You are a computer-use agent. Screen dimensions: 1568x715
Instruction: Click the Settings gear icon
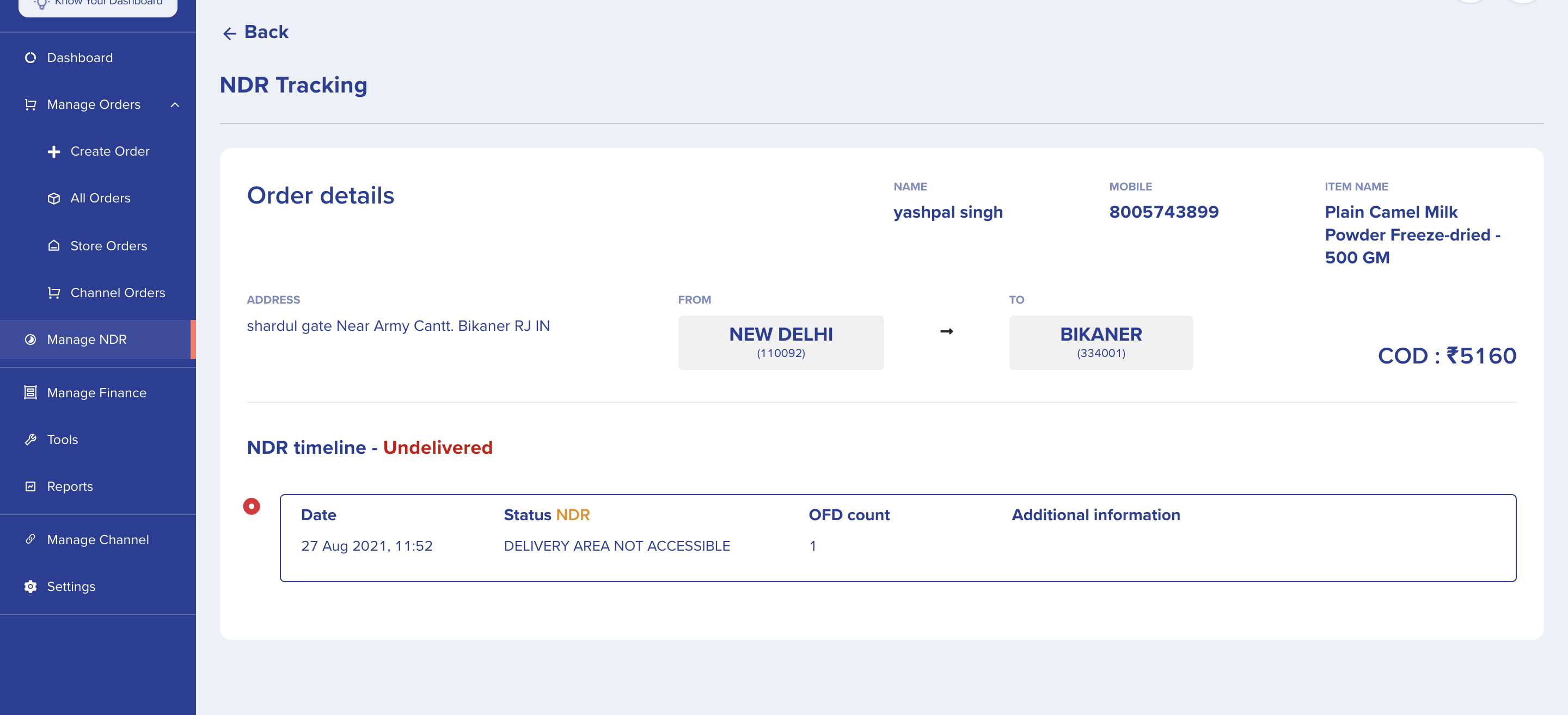[x=30, y=587]
